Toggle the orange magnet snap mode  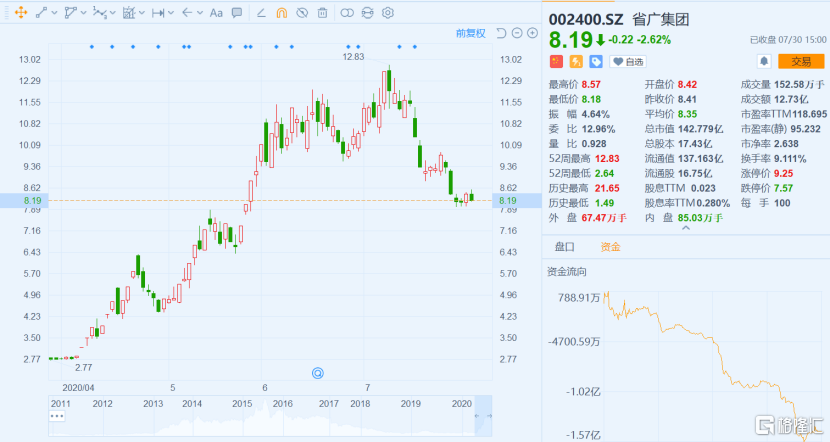pos(282,13)
